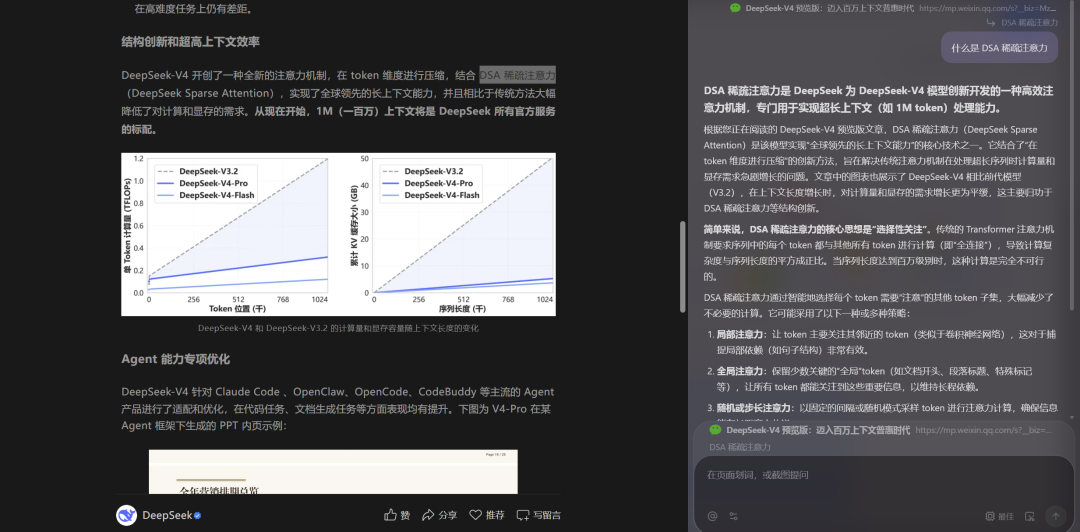Open the mp.weixin.qq.com link at top of chat
This screenshot has height=532, width=1080.
(988, 8)
